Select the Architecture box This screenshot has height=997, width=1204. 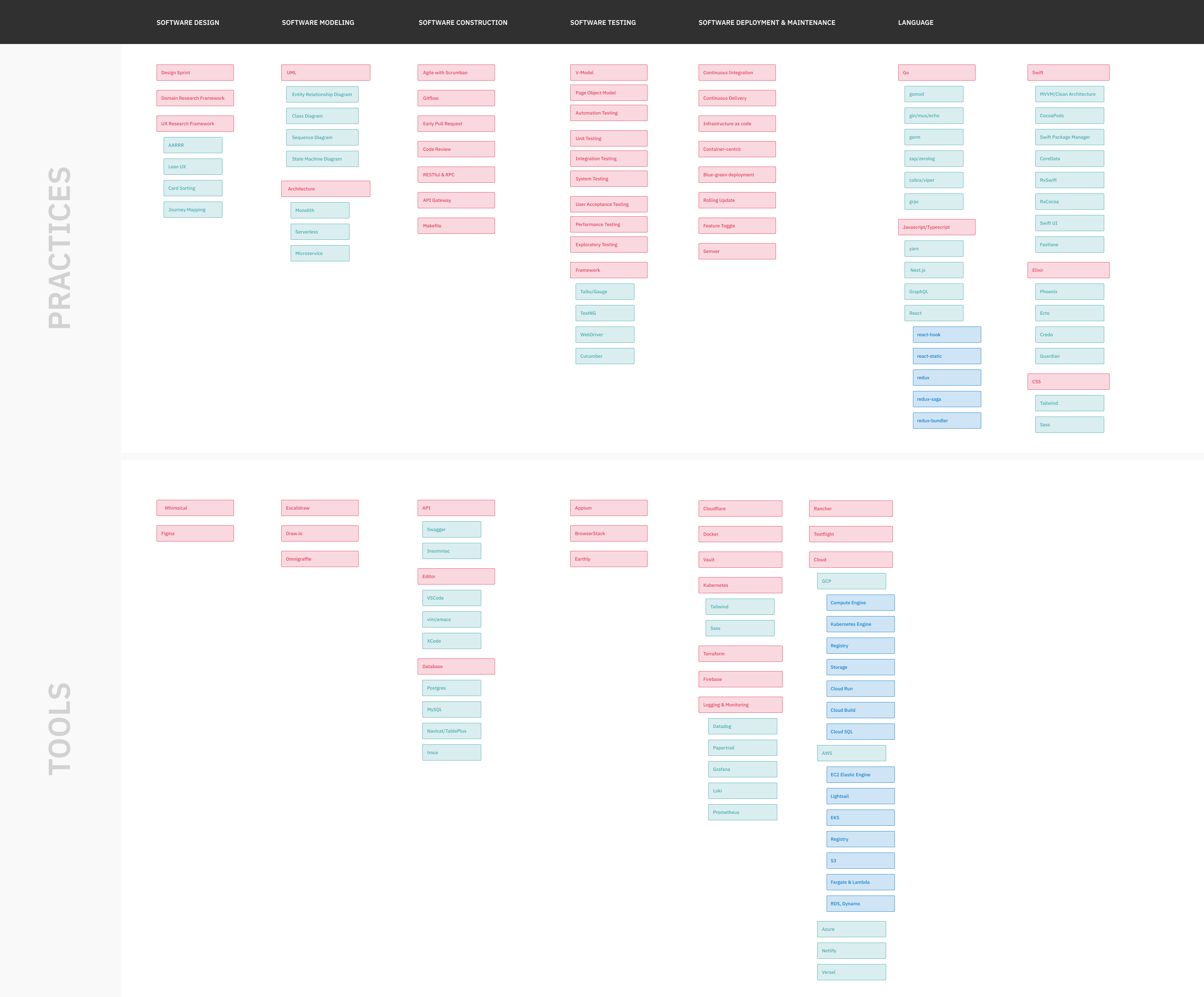(x=326, y=189)
